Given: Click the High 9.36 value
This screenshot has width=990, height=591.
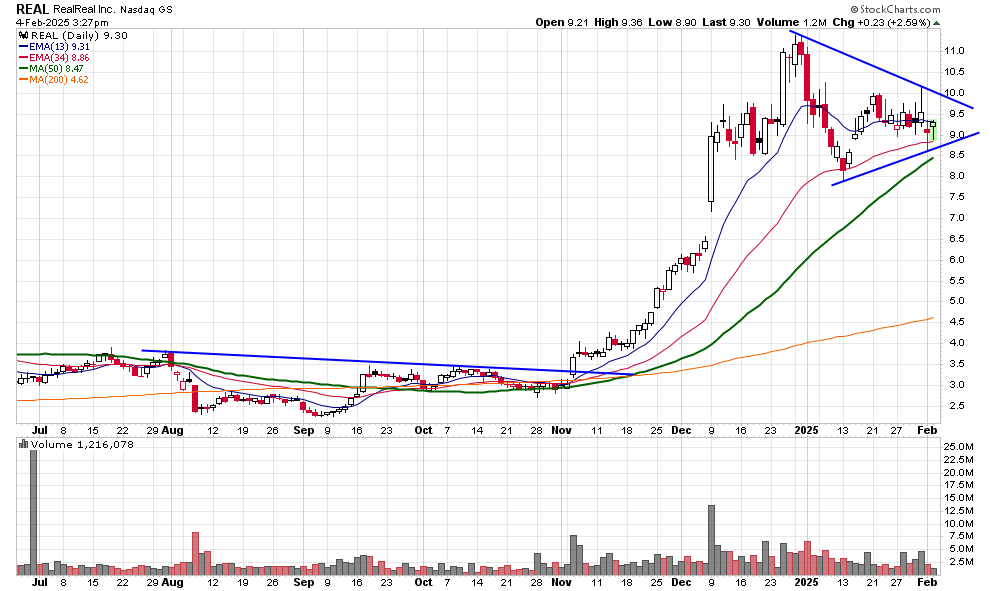Looking at the screenshot, I should pyautogui.click(x=618, y=22).
